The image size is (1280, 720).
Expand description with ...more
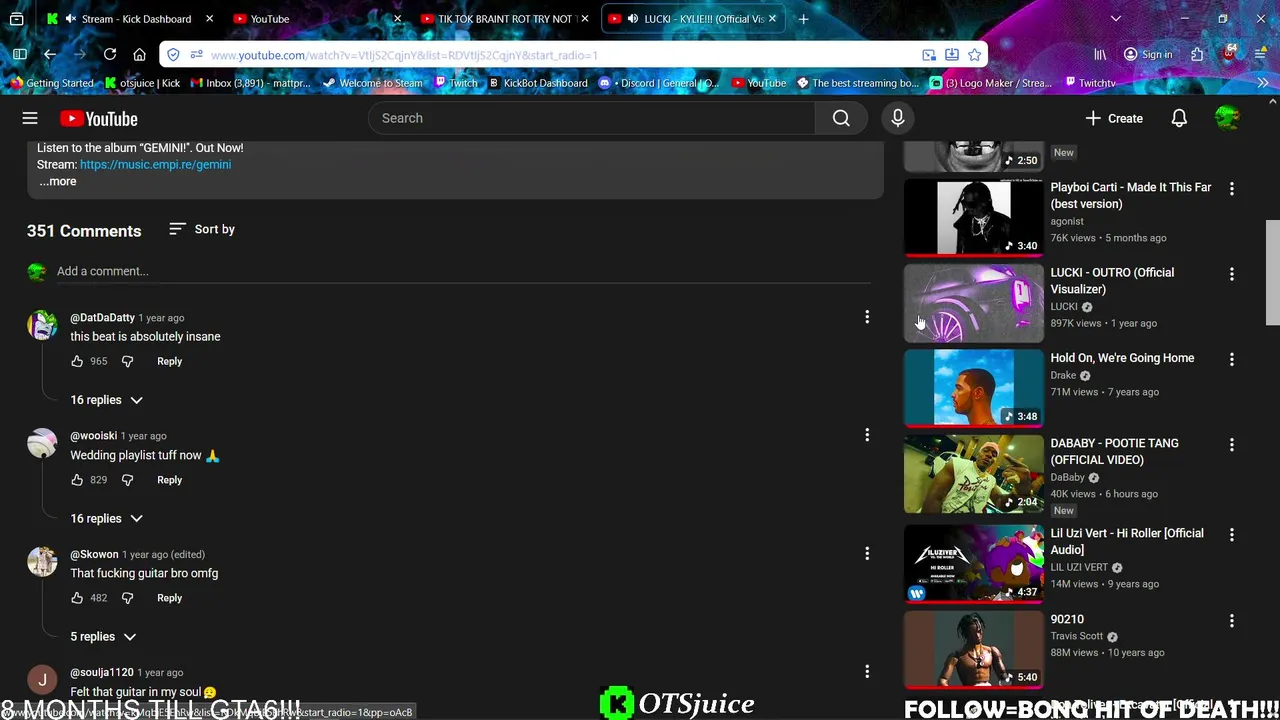(57, 181)
